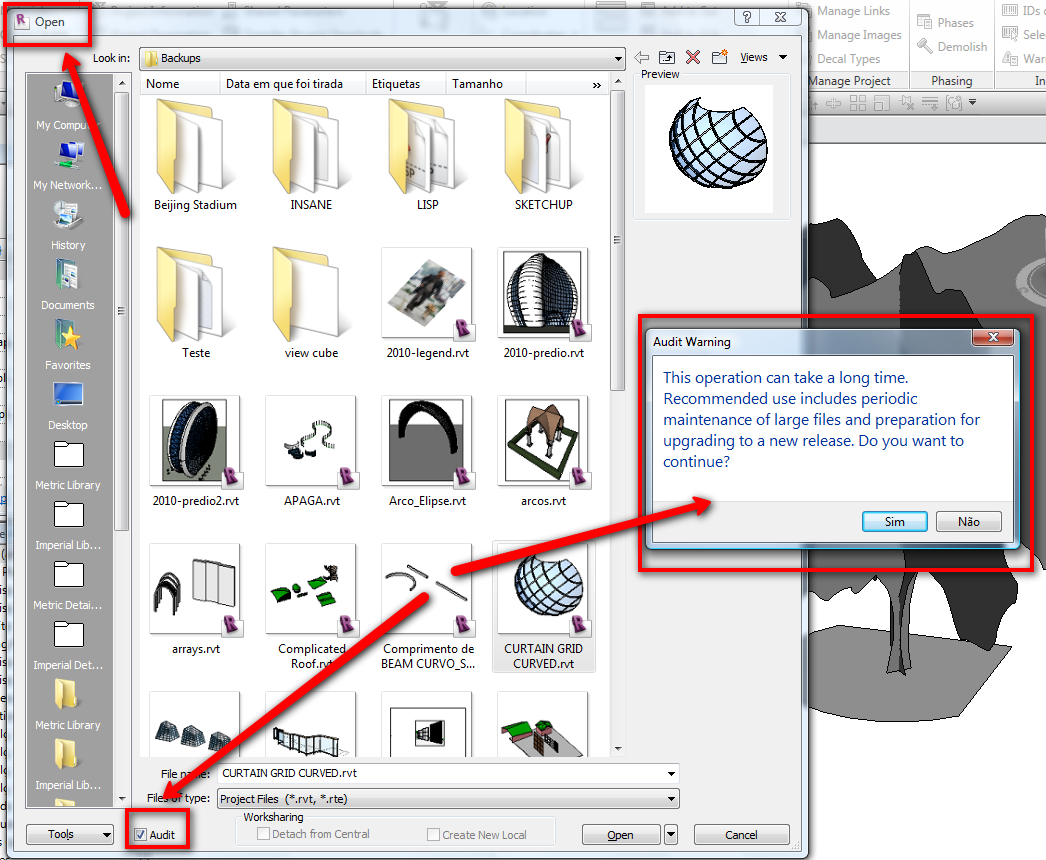Image resolution: width=1046 pixels, height=860 pixels.
Task: Click Decal Types in the ribbon
Action: (849, 59)
